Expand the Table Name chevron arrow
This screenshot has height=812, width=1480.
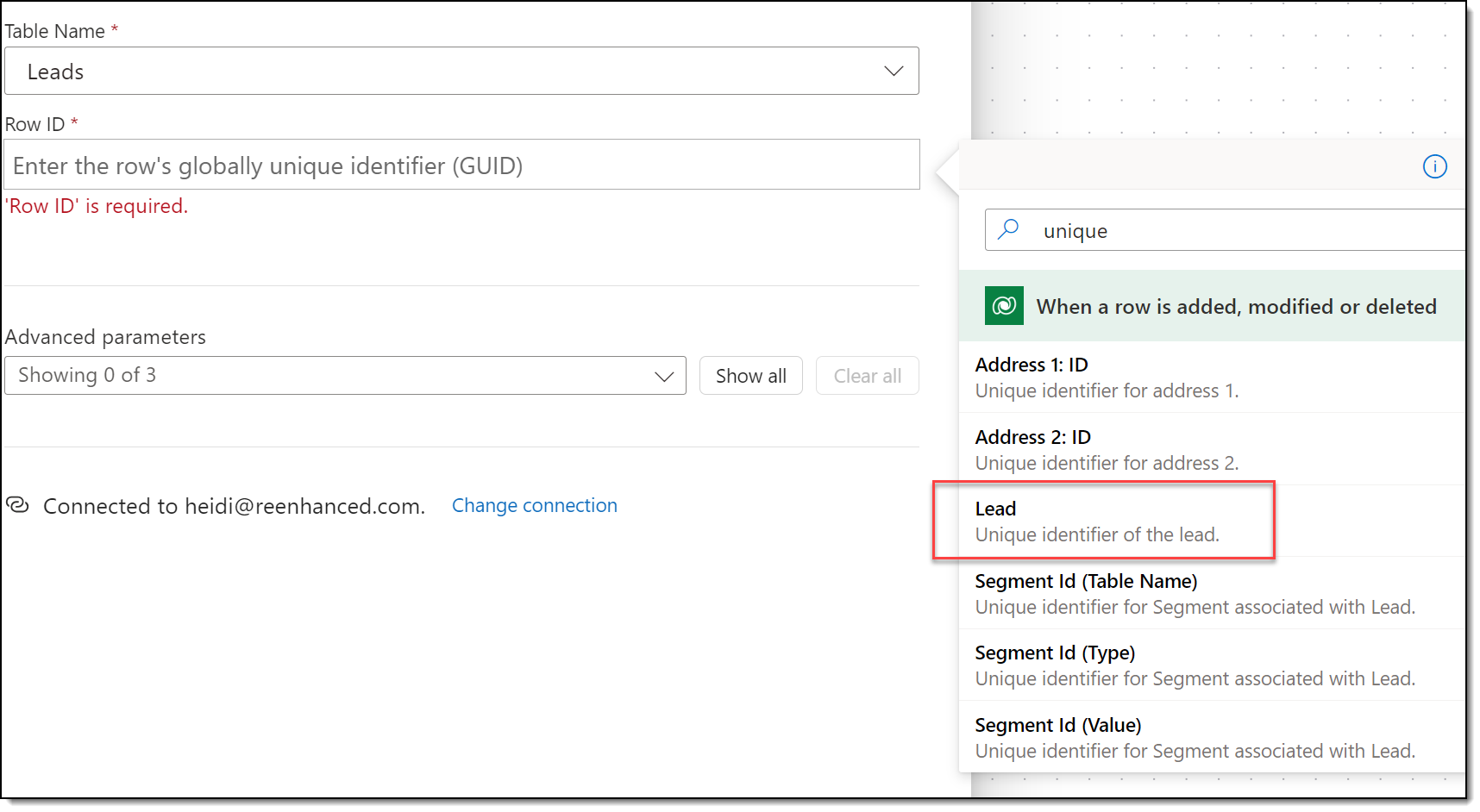tap(894, 71)
